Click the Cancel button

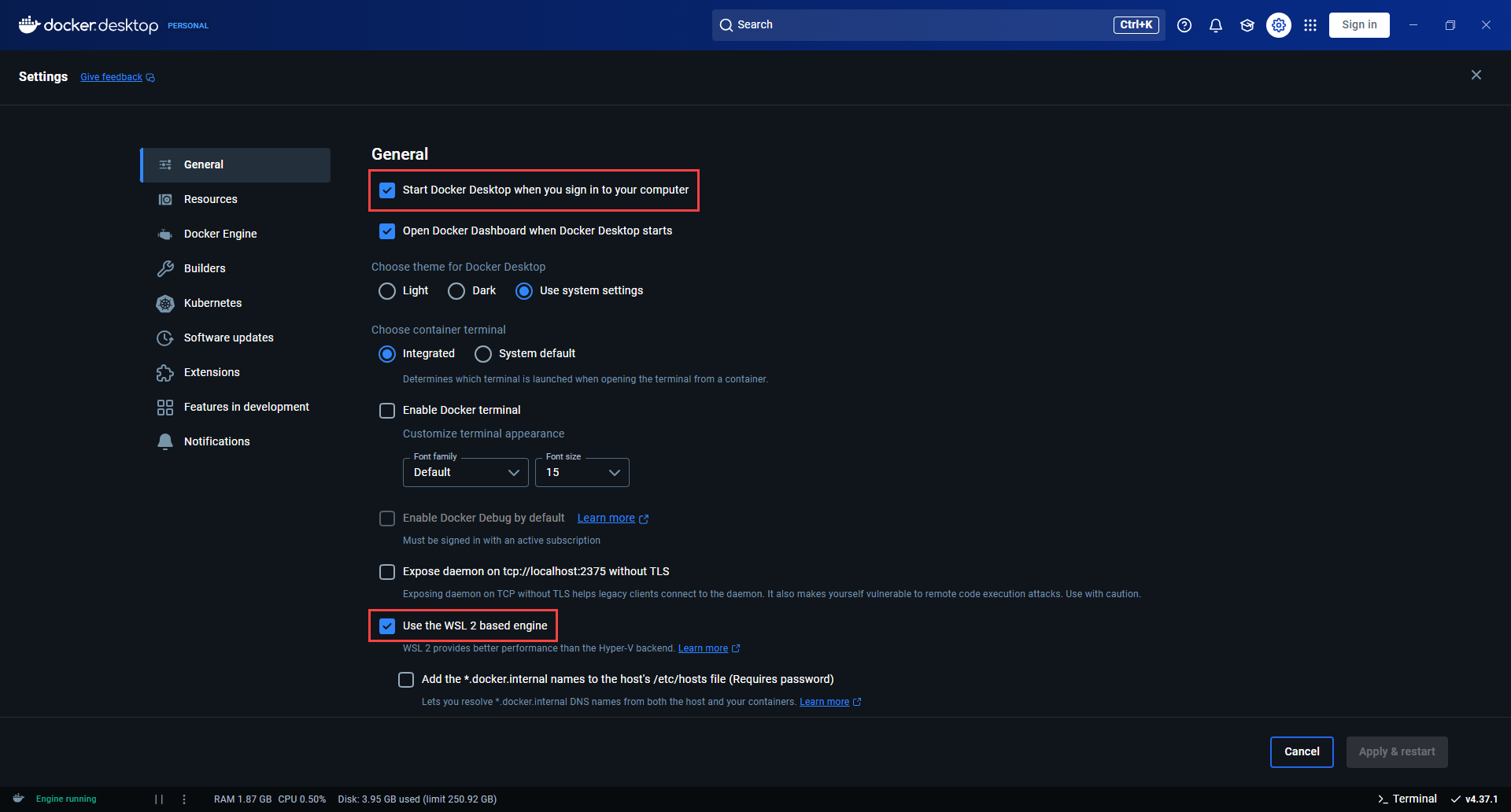1302,752
